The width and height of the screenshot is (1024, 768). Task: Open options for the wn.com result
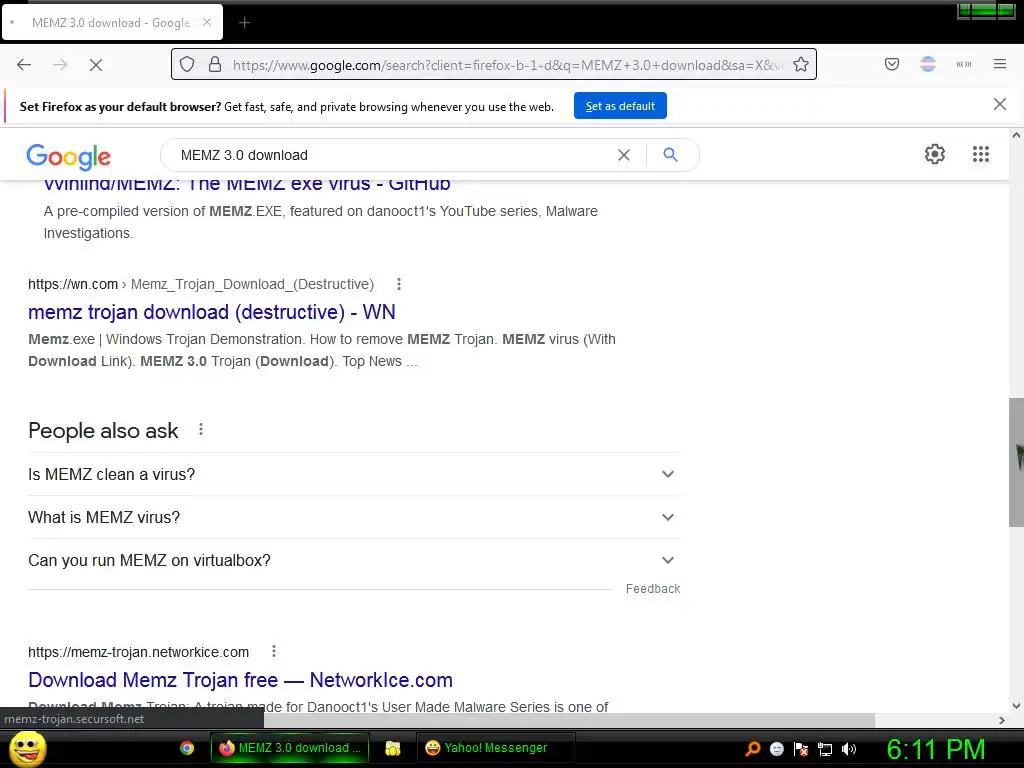point(398,284)
